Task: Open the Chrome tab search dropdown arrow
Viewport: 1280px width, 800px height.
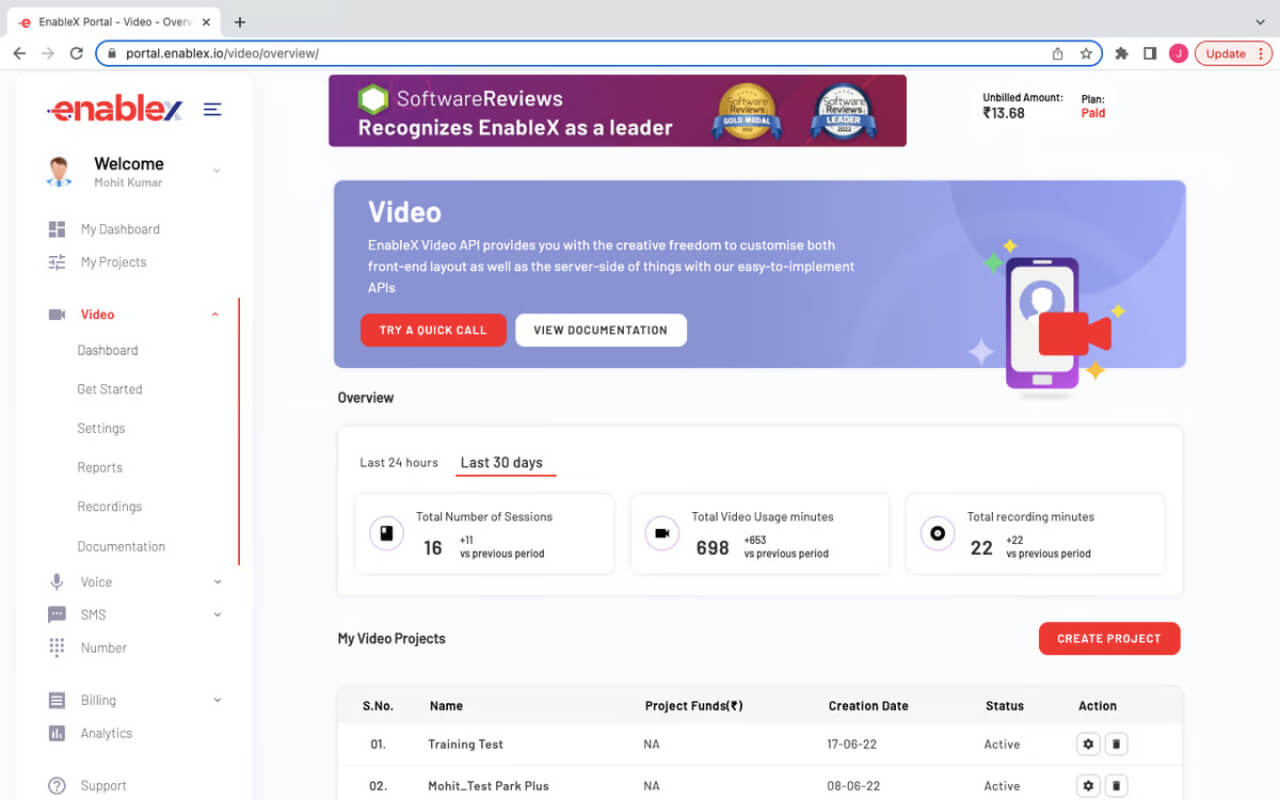Action: coord(1259,22)
